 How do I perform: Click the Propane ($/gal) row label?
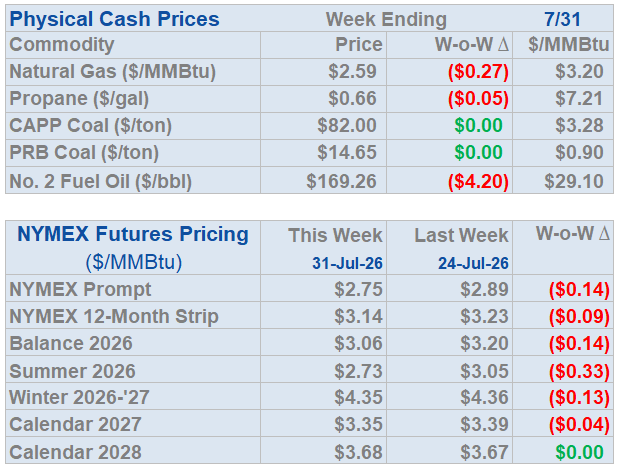(79, 99)
